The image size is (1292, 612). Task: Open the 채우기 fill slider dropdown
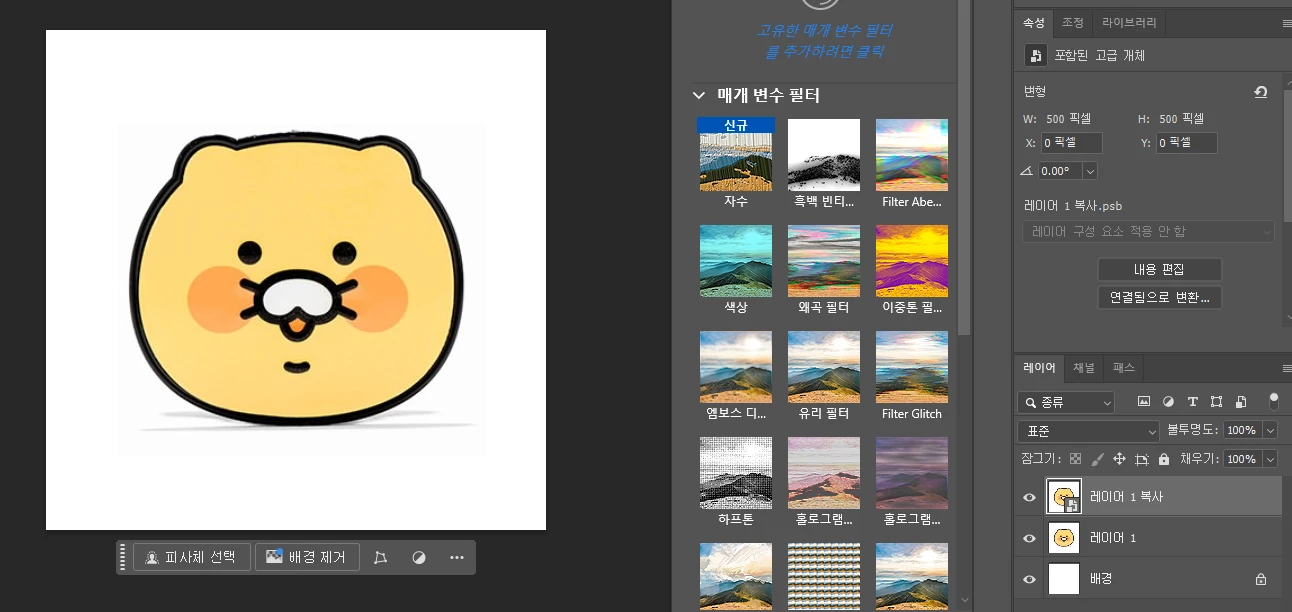(x=1271, y=459)
